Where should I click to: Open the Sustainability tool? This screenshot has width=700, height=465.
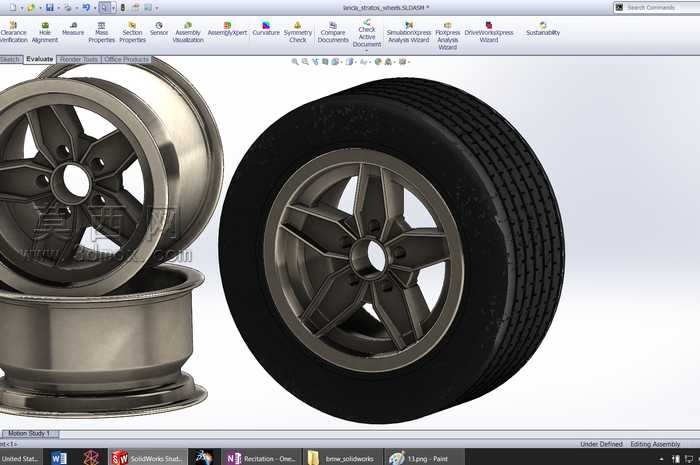(x=542, y=29)
